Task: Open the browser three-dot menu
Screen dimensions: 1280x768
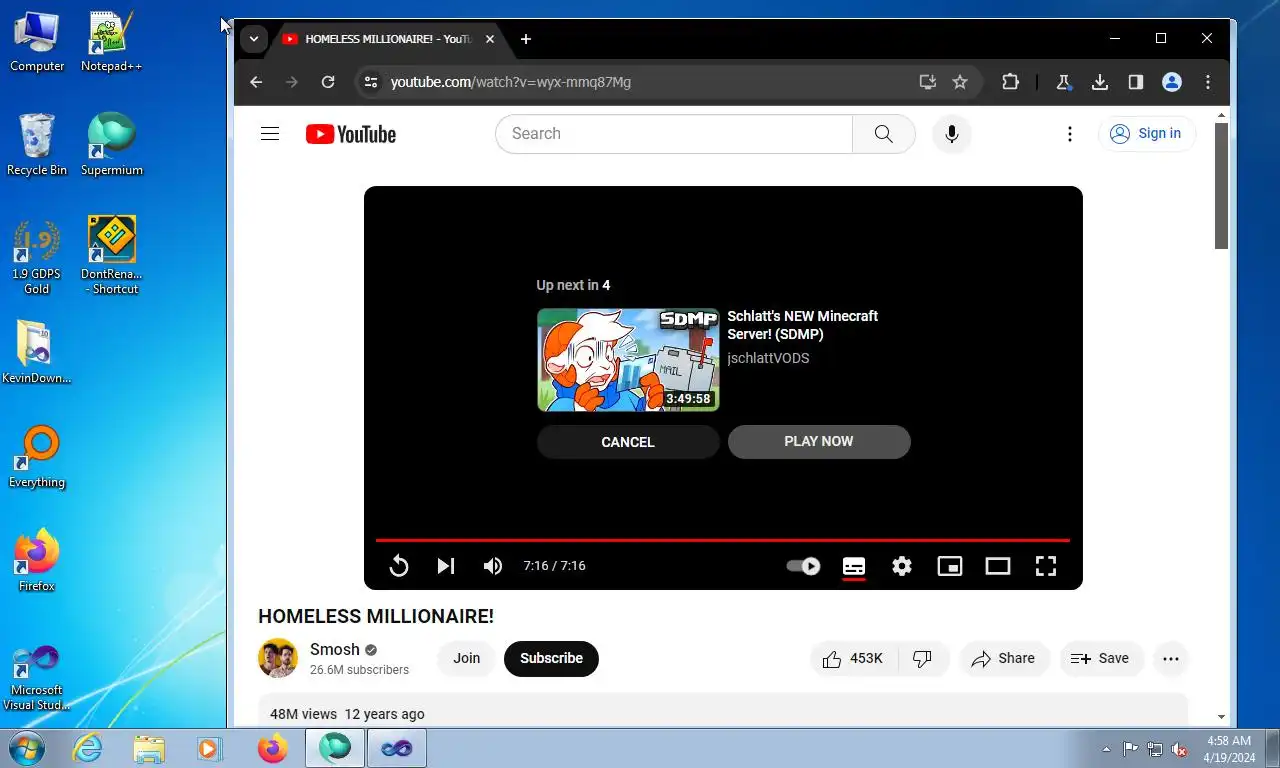Action: 1208,82
